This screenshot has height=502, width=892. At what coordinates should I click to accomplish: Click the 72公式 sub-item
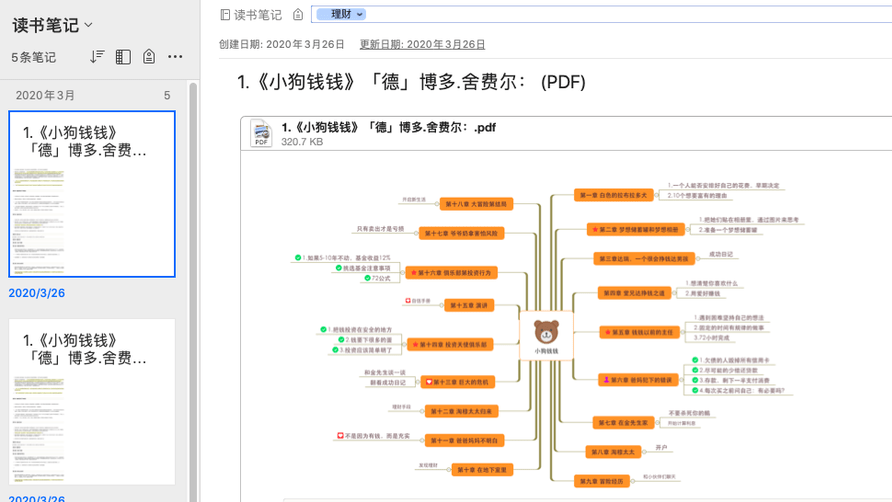[x=378, y=278]
